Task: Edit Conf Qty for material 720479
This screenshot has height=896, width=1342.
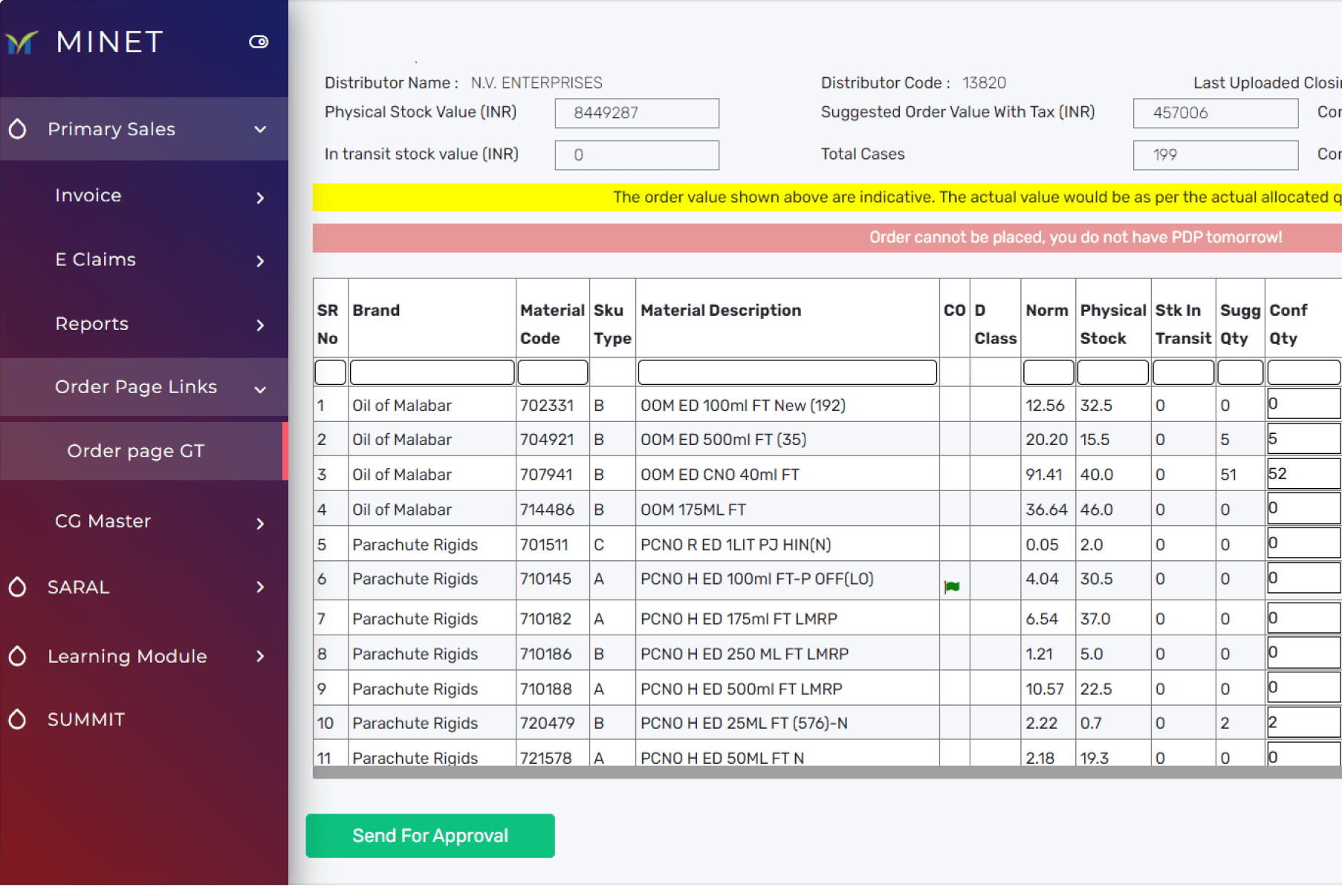Action: coord(1305,722)
